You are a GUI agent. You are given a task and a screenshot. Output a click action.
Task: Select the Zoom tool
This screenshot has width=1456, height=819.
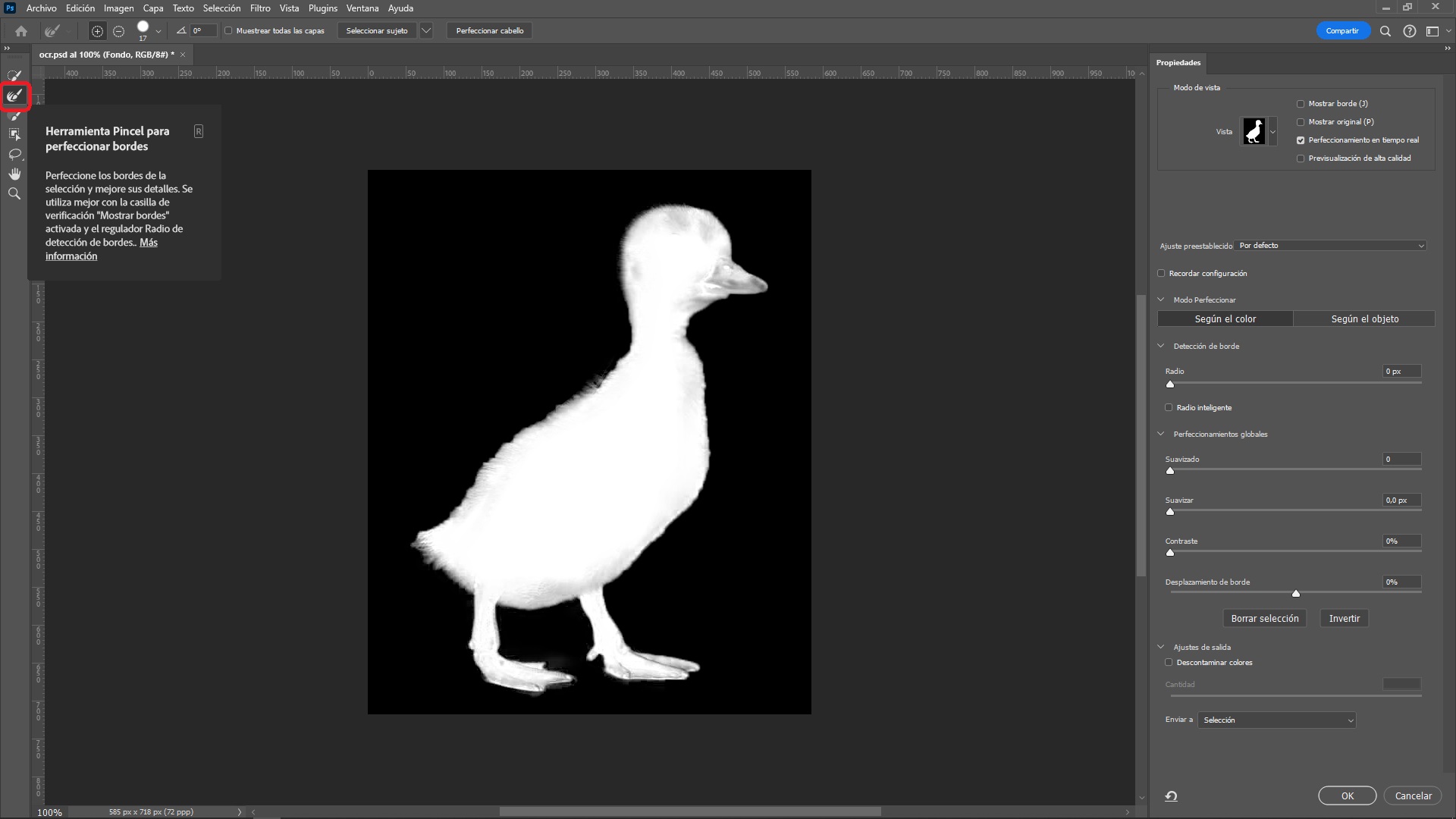coord(14,193)
